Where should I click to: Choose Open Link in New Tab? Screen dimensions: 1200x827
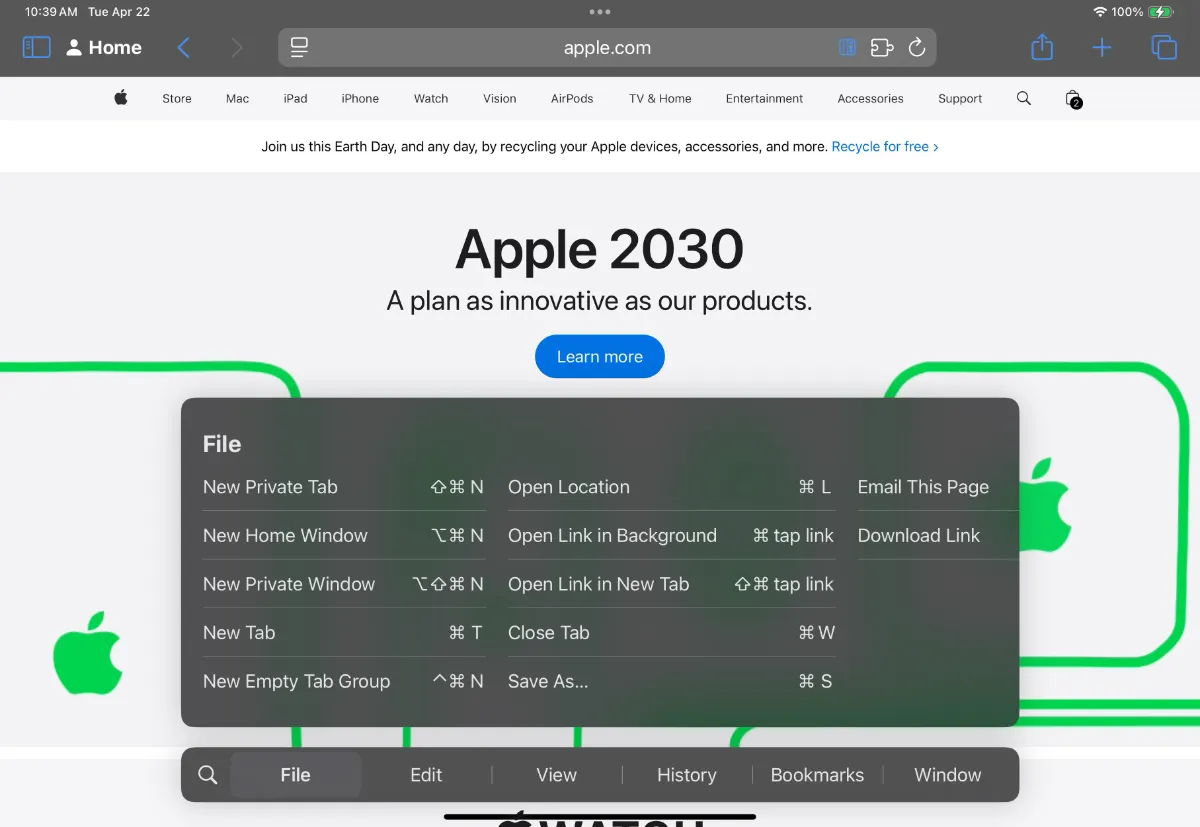pyautogui.click(x=671, y=584)
